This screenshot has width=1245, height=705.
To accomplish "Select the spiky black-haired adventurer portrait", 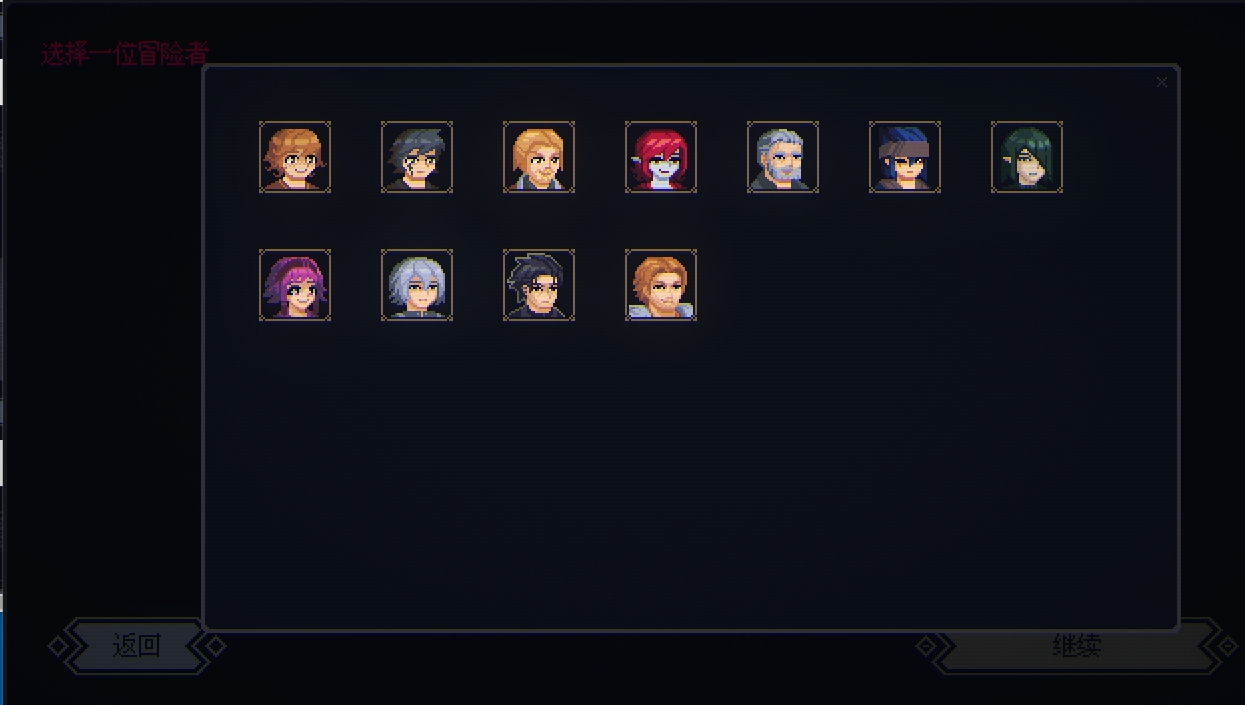I will [x=539, y=285].
